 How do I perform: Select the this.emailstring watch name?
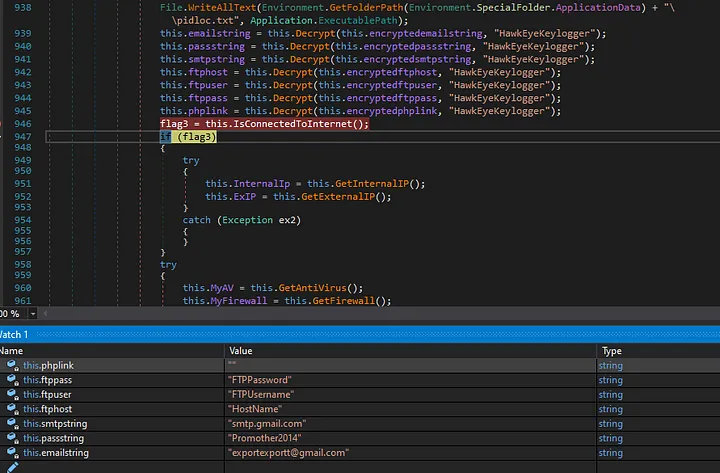[x=56, y=453]
